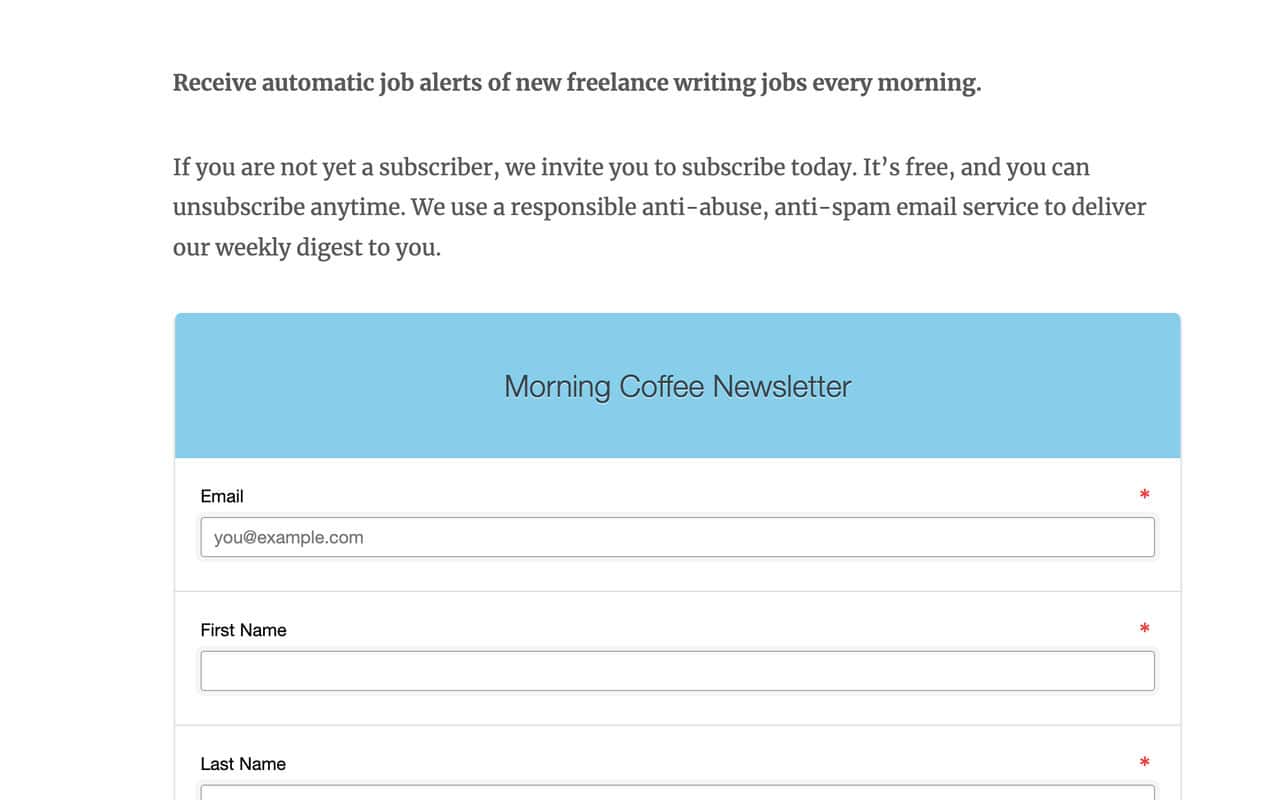Click the Email field label
Screen dimensions: 1280x800
222,496
